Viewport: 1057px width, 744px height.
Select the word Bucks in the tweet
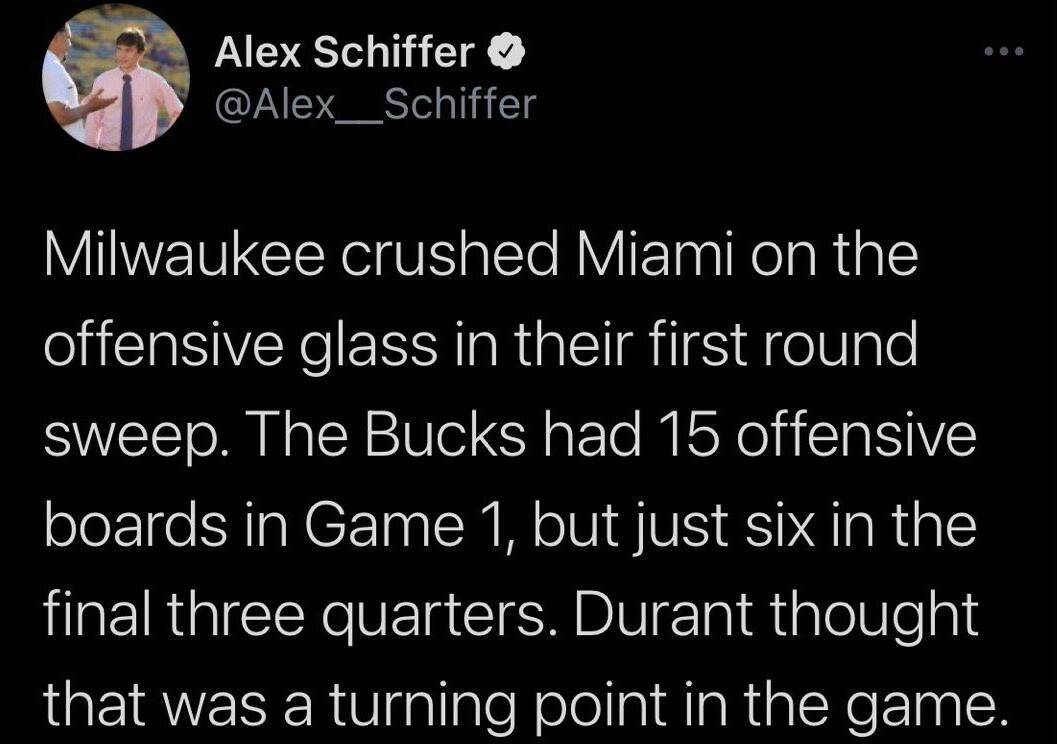point(445,435)
